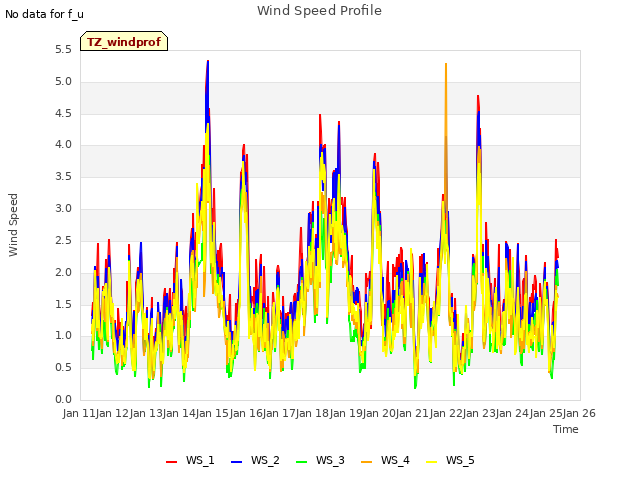Screen dimensions: 640x480
Task: Click the Time x-axis title
Action: [x=566, y=429]
